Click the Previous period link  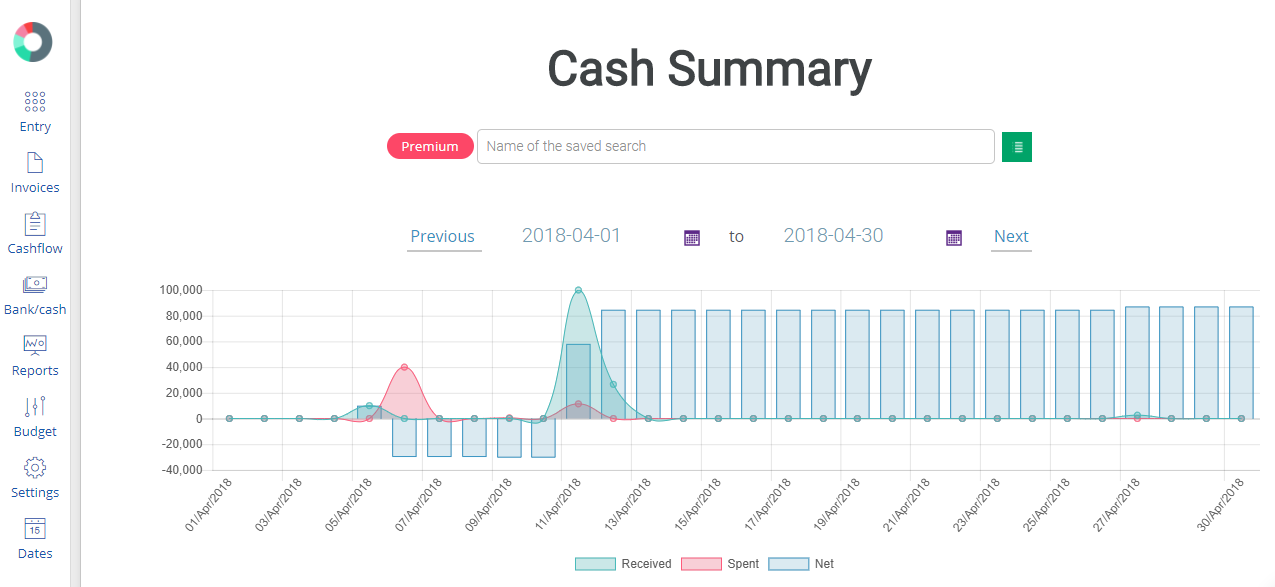tap(443, 236)
